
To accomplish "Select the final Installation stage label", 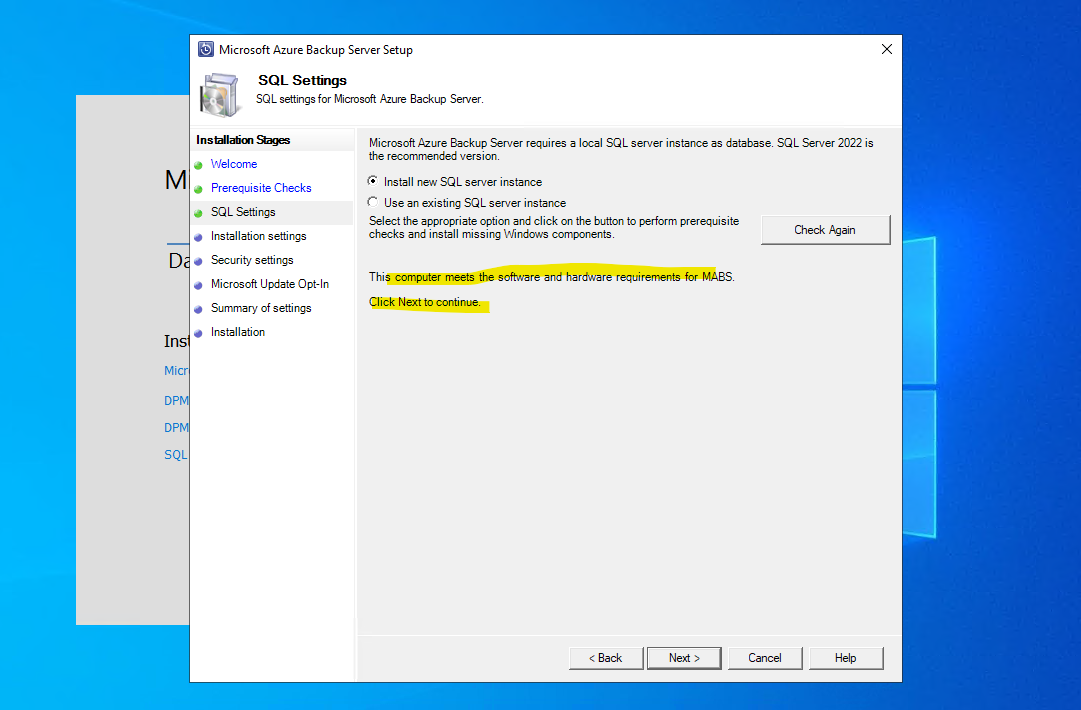I will coord(238,332).
